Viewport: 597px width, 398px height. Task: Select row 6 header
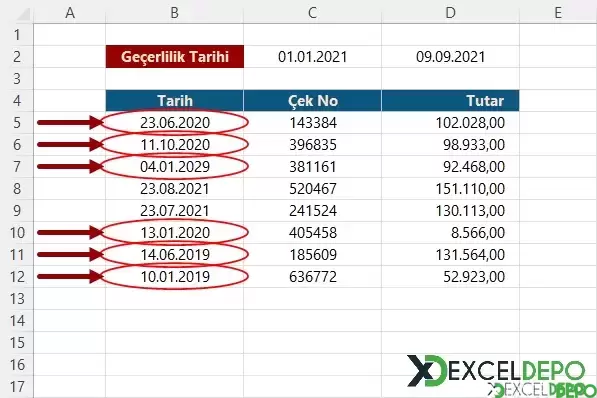click(17, 145)
